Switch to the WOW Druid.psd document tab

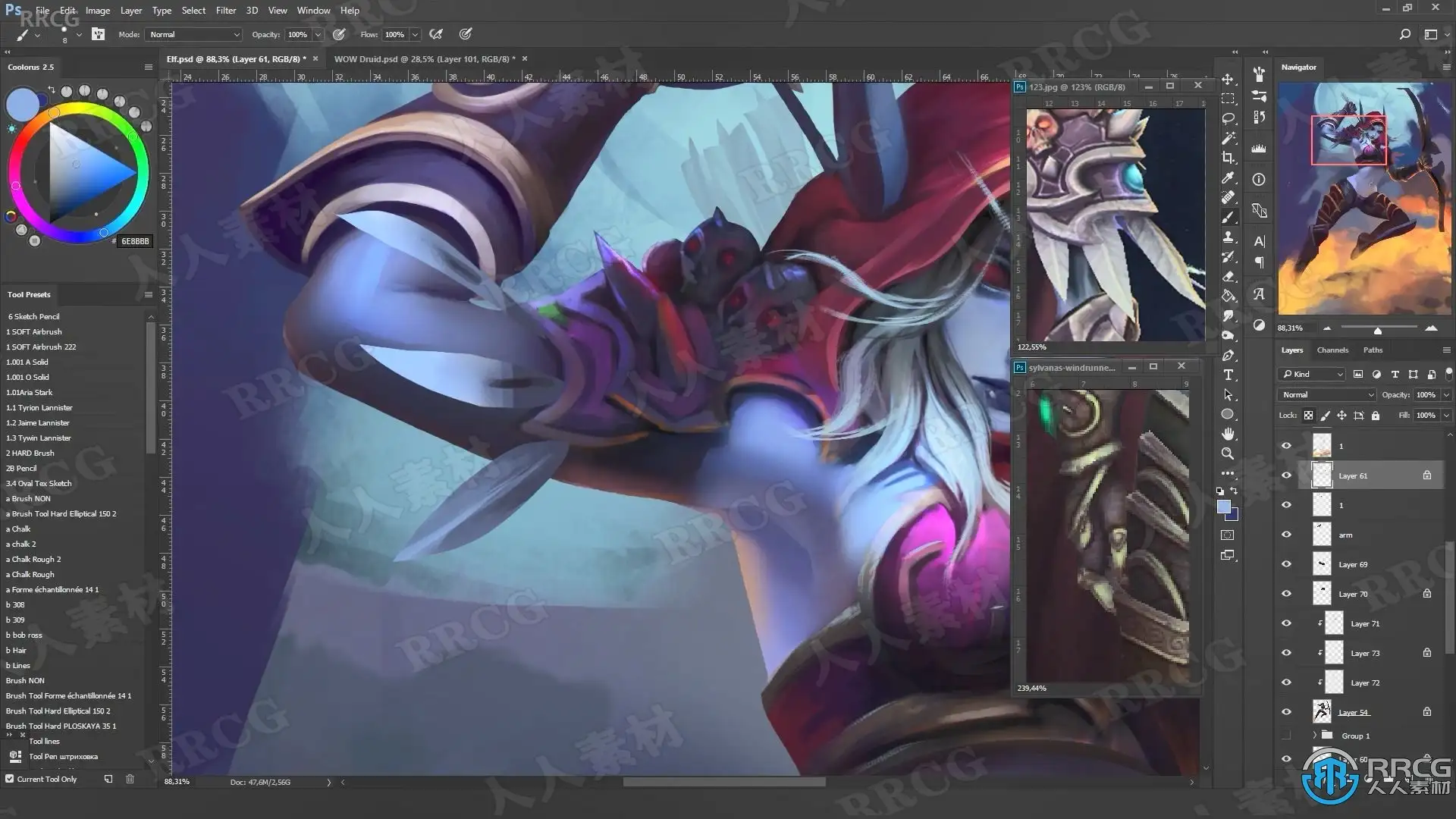tap(424, 58)
